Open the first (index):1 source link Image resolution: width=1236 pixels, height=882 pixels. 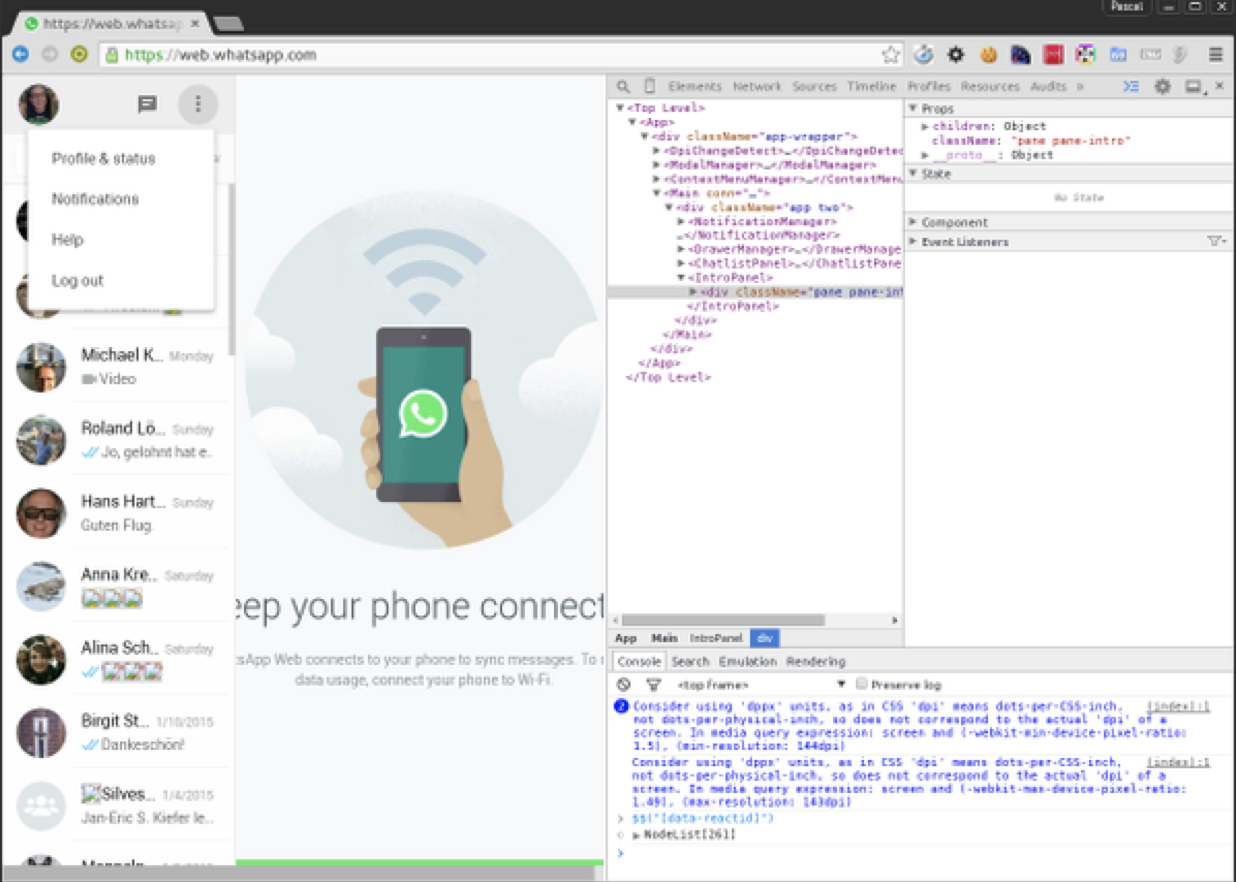point(1178,707)
